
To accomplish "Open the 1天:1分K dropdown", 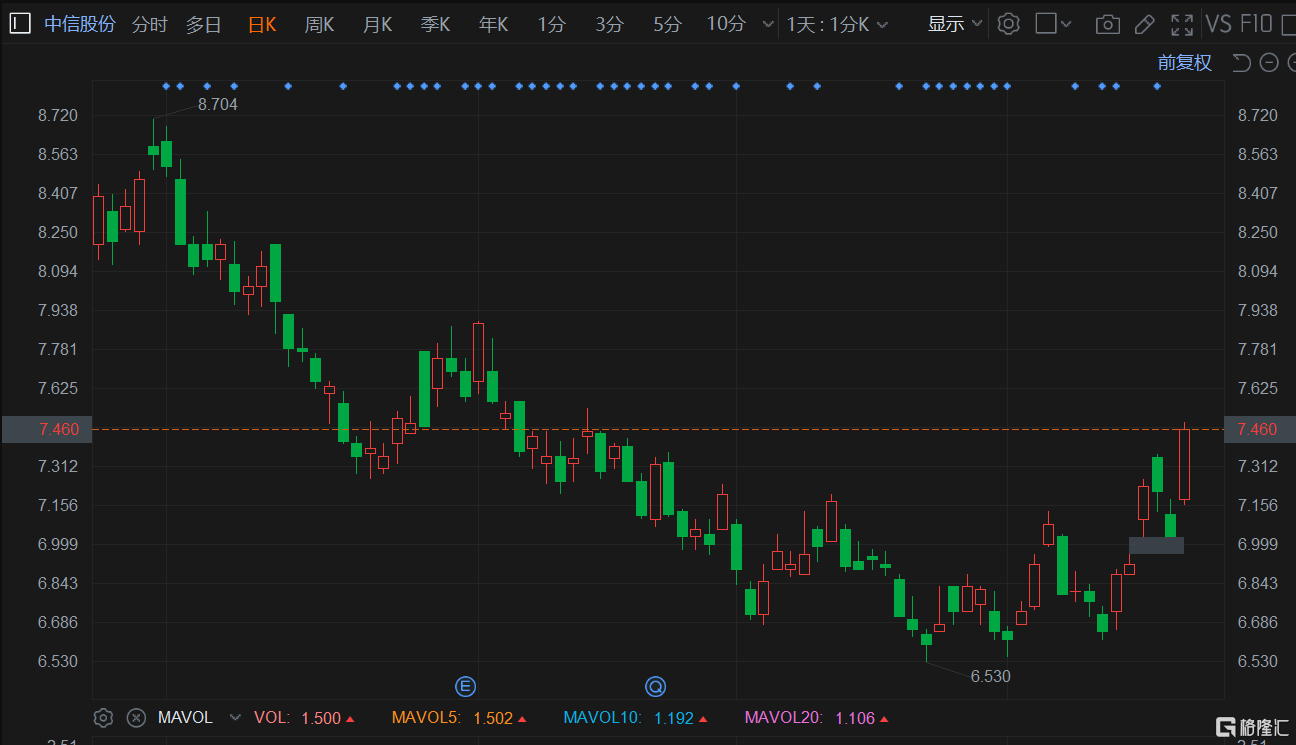I will (x=837, y=24).
